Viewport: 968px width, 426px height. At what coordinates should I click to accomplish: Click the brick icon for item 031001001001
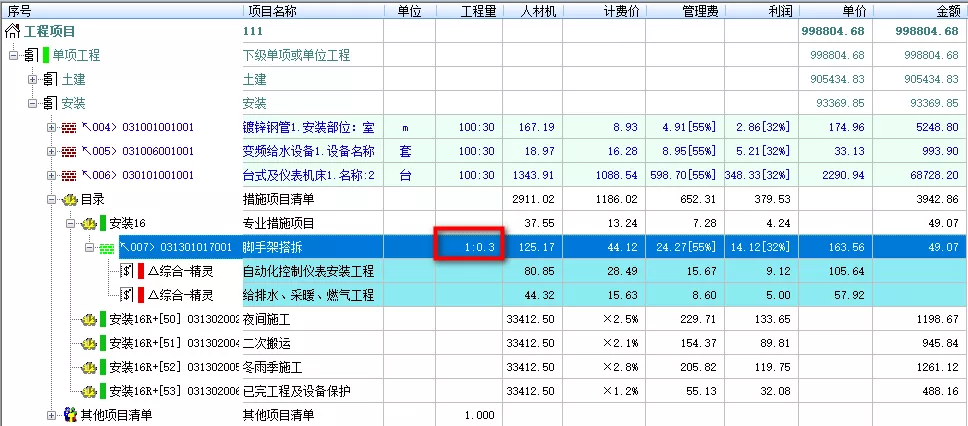pyautogui.click(x=69, y=128)
